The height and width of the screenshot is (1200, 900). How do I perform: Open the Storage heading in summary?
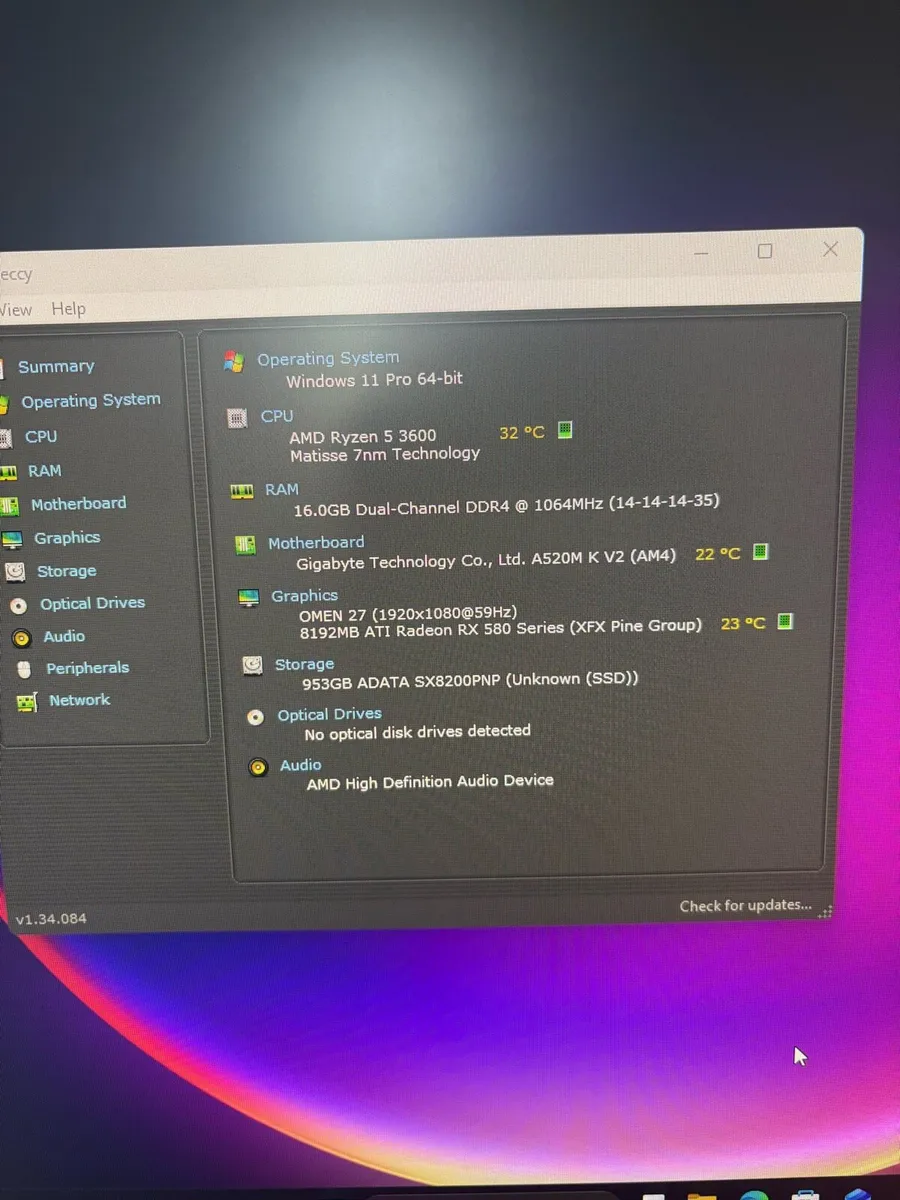pos(304,664)
